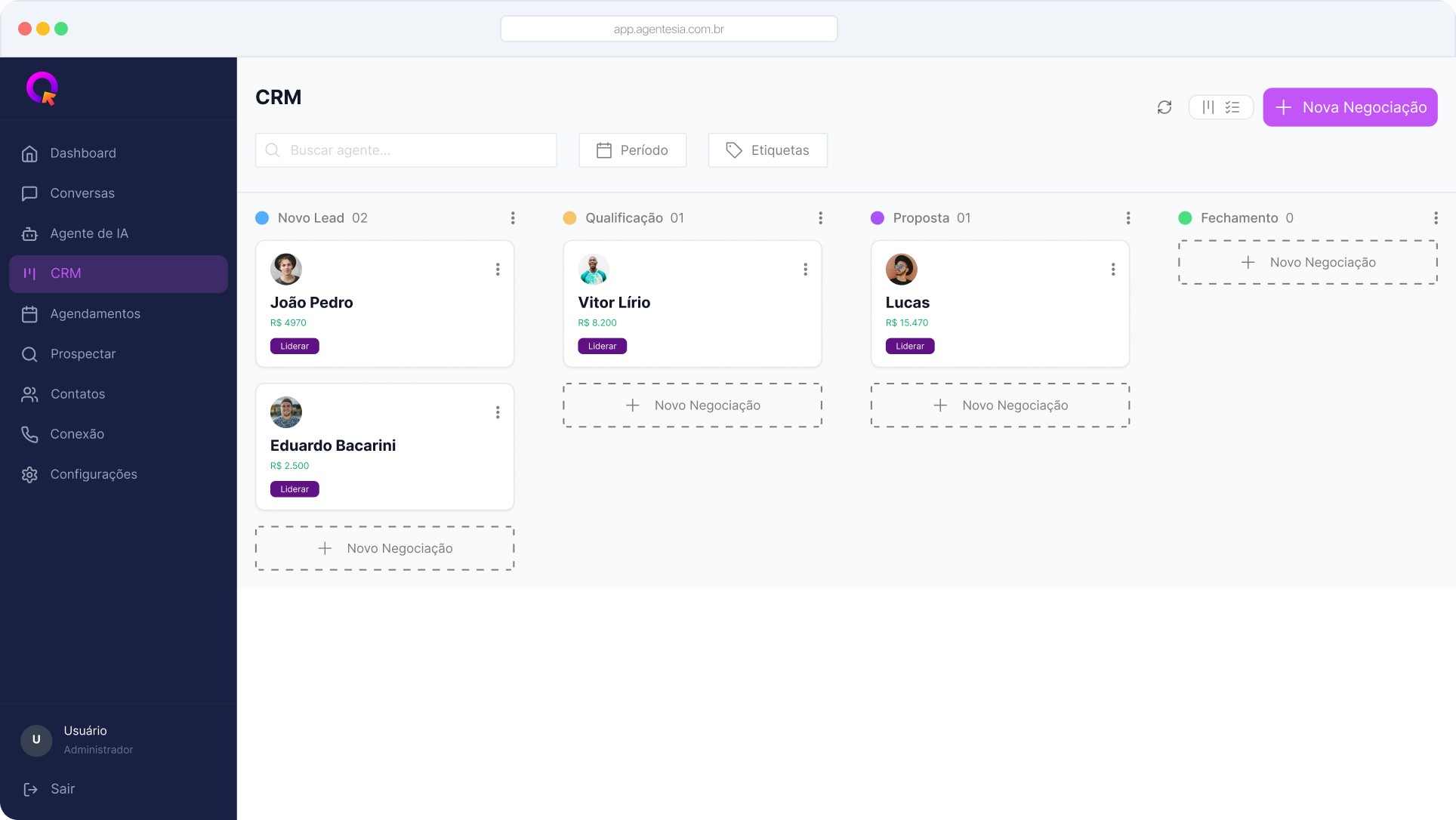The width and height of the screenshot is (1456, 820).
Task: Click the Prospectar magnifier icon
Action: (29, 354)
